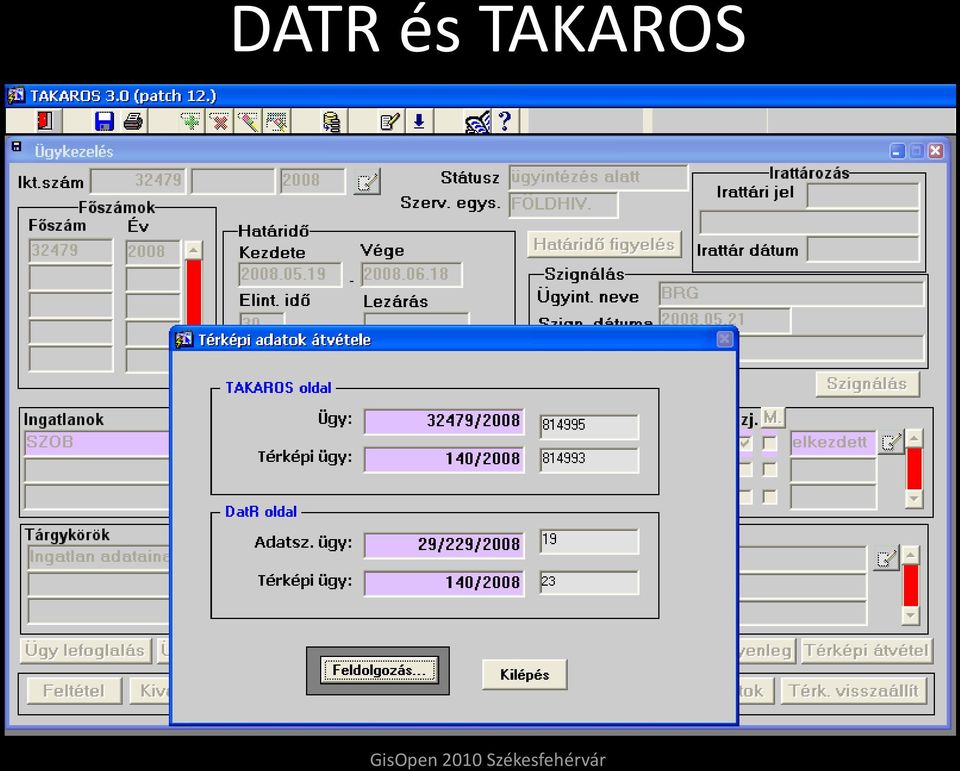Click the red scrollbar thumb in Ingatlanok list
Screen dimensions: 960x771
pos(914,468)
